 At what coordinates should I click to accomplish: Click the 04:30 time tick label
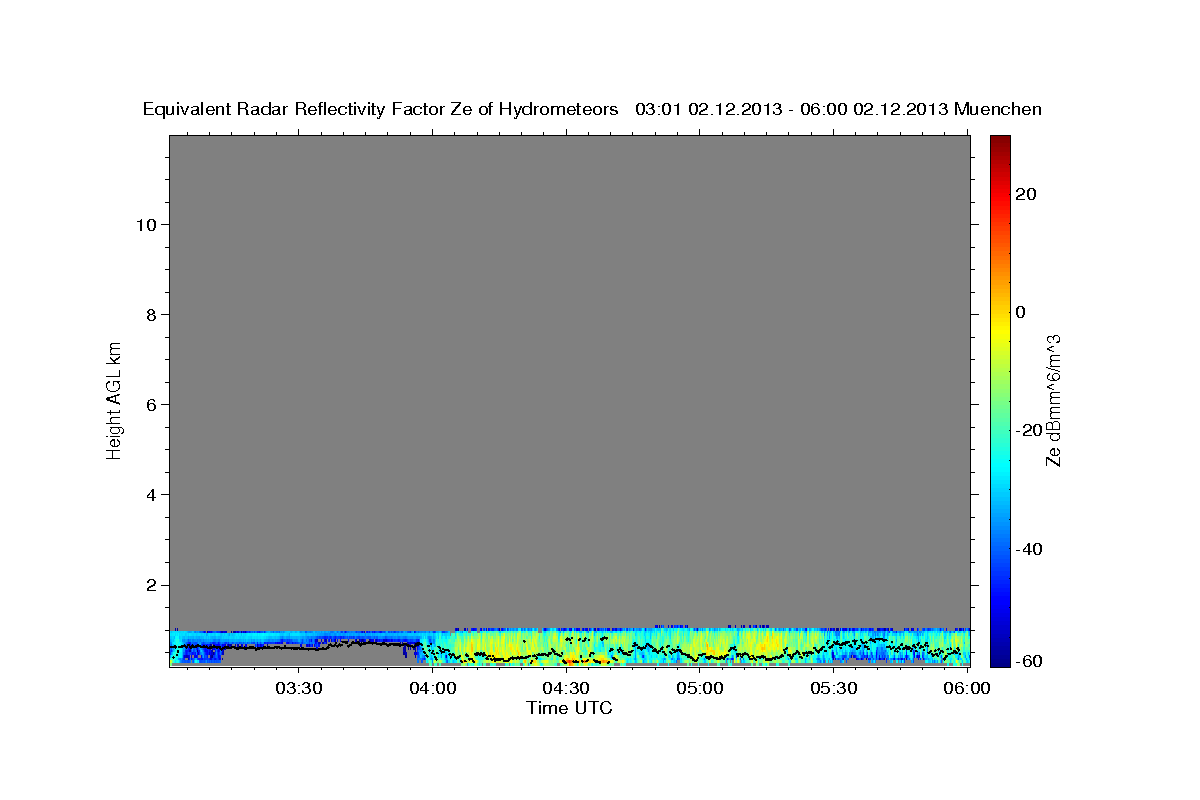[566, 688]
